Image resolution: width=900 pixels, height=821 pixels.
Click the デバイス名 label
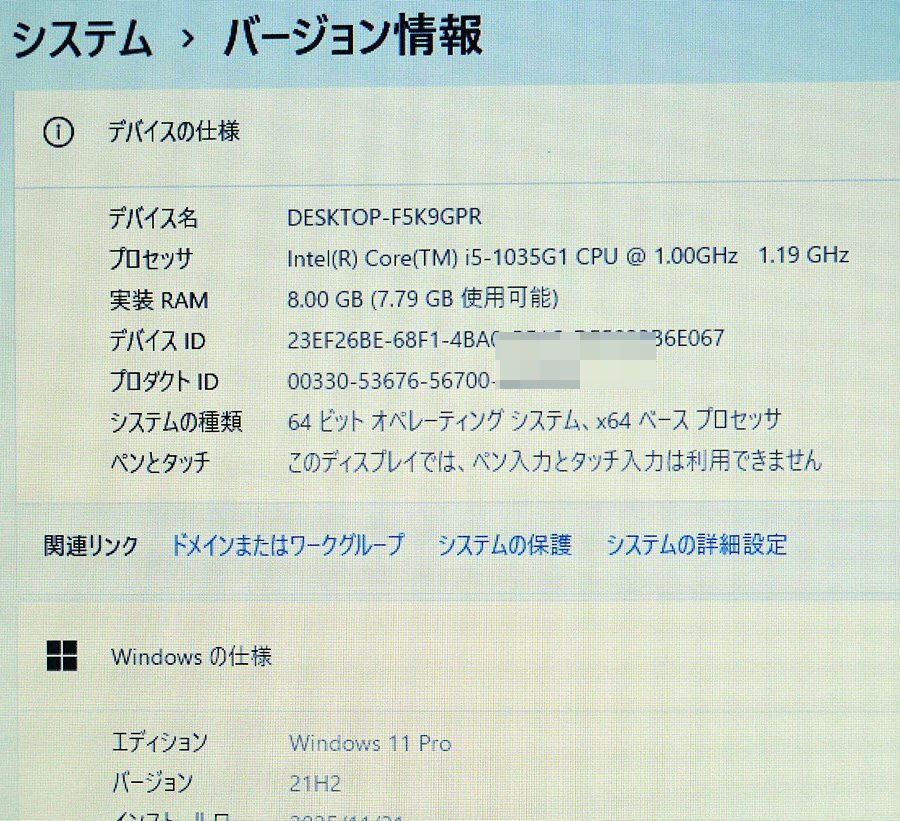[153, 218]
